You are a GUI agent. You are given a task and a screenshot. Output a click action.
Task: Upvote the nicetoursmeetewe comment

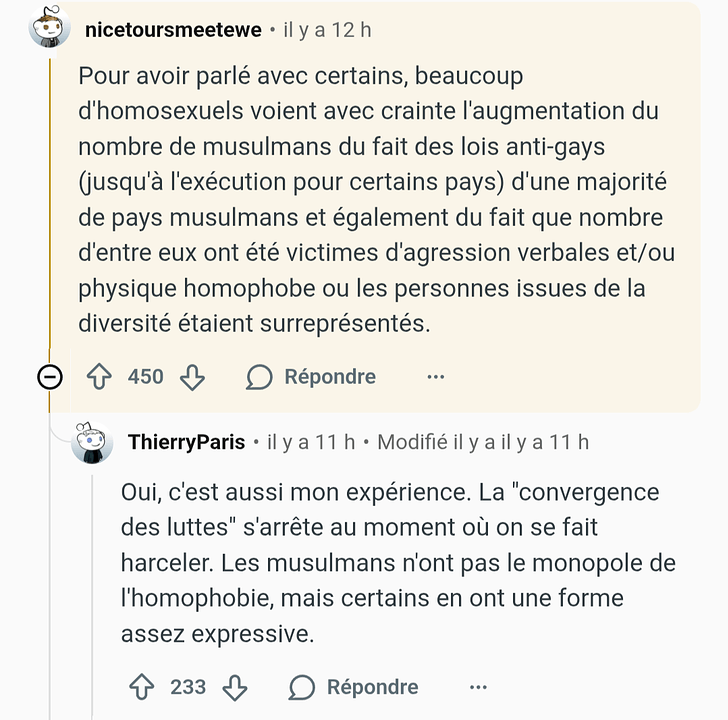[x=98, y=377]
